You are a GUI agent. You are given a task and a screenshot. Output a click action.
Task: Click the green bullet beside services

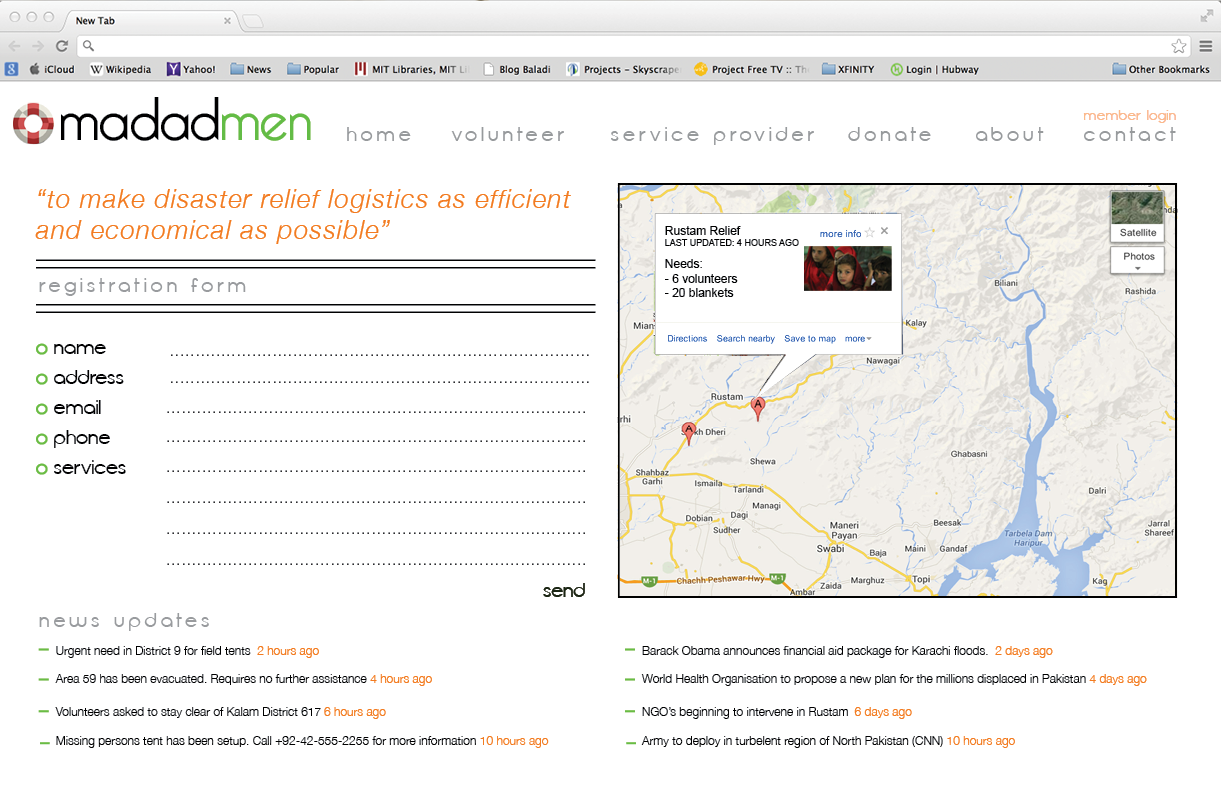pos(42,469)
